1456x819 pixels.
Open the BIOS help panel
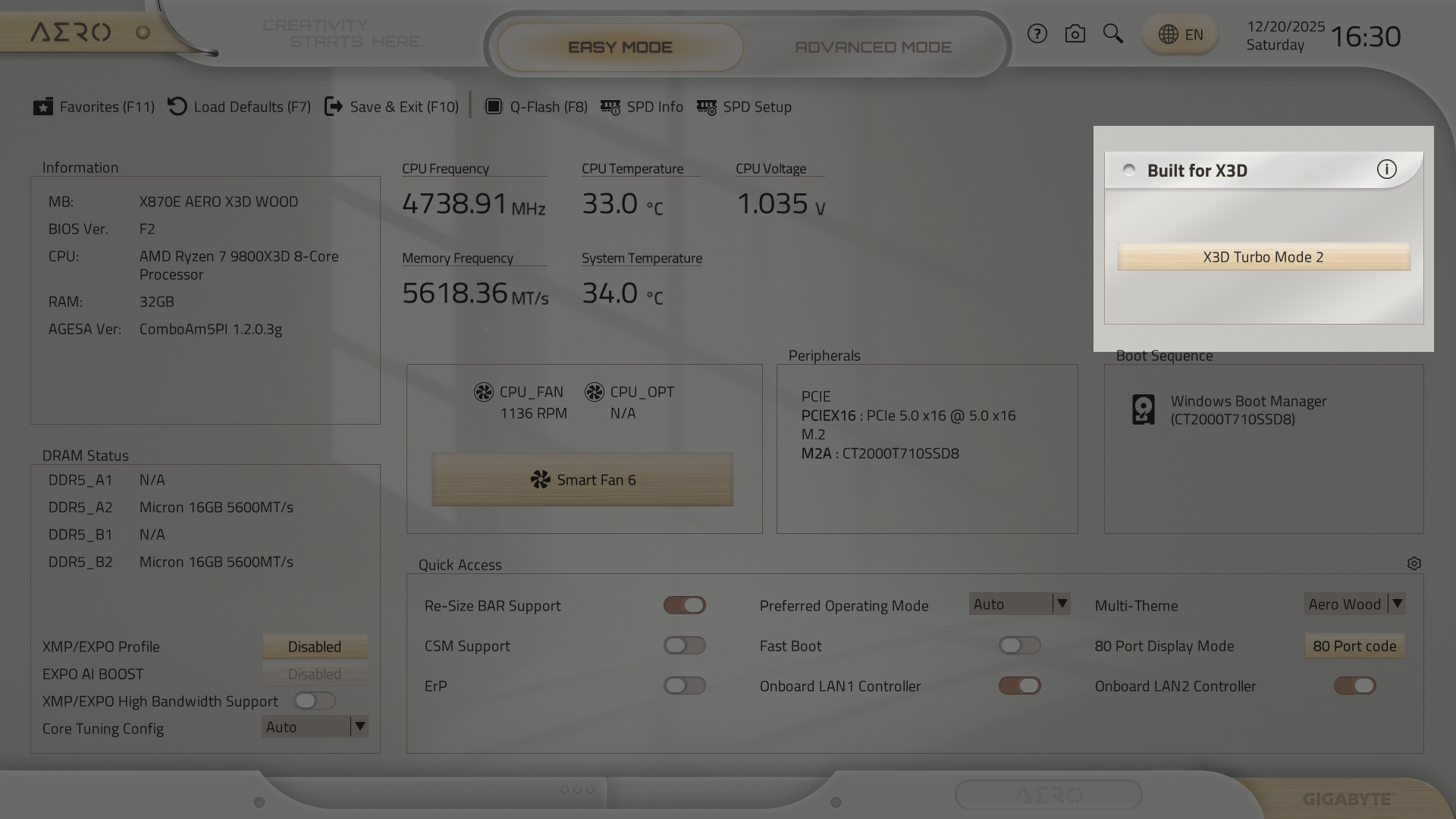1037,33
